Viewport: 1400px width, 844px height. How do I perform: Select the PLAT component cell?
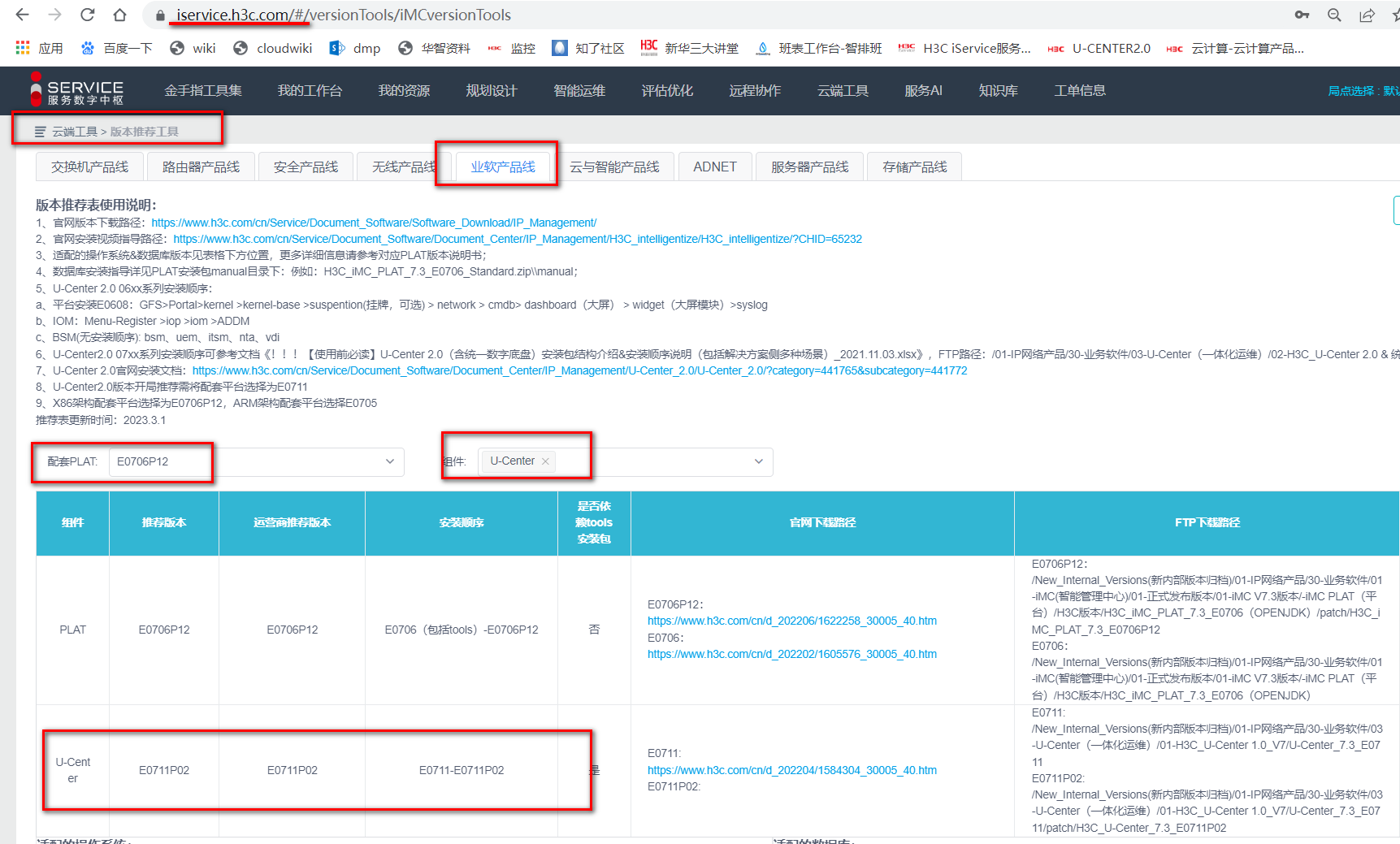[72, 630]
